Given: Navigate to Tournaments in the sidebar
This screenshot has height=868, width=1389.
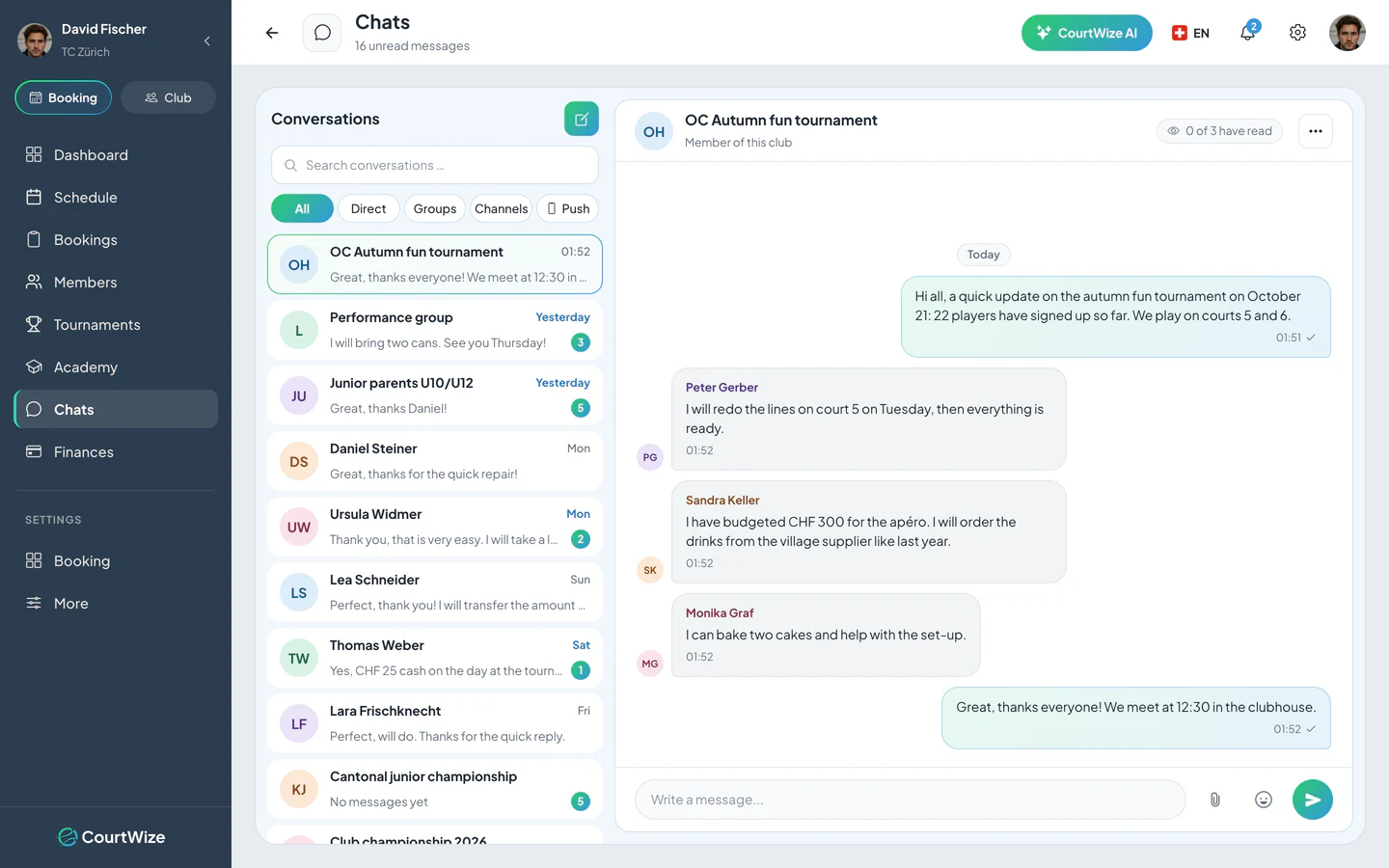Looking at the screenshot, I should (x=116, y=325).
